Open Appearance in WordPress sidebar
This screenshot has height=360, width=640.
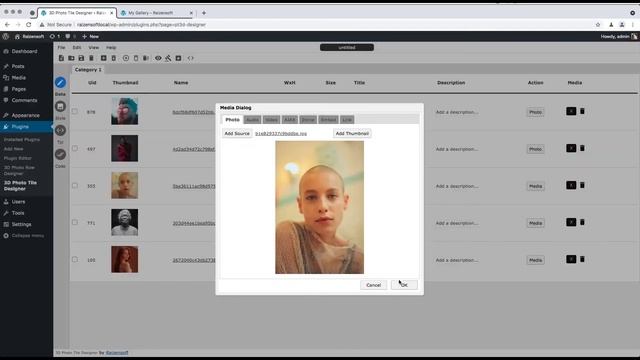click(25, 116)
